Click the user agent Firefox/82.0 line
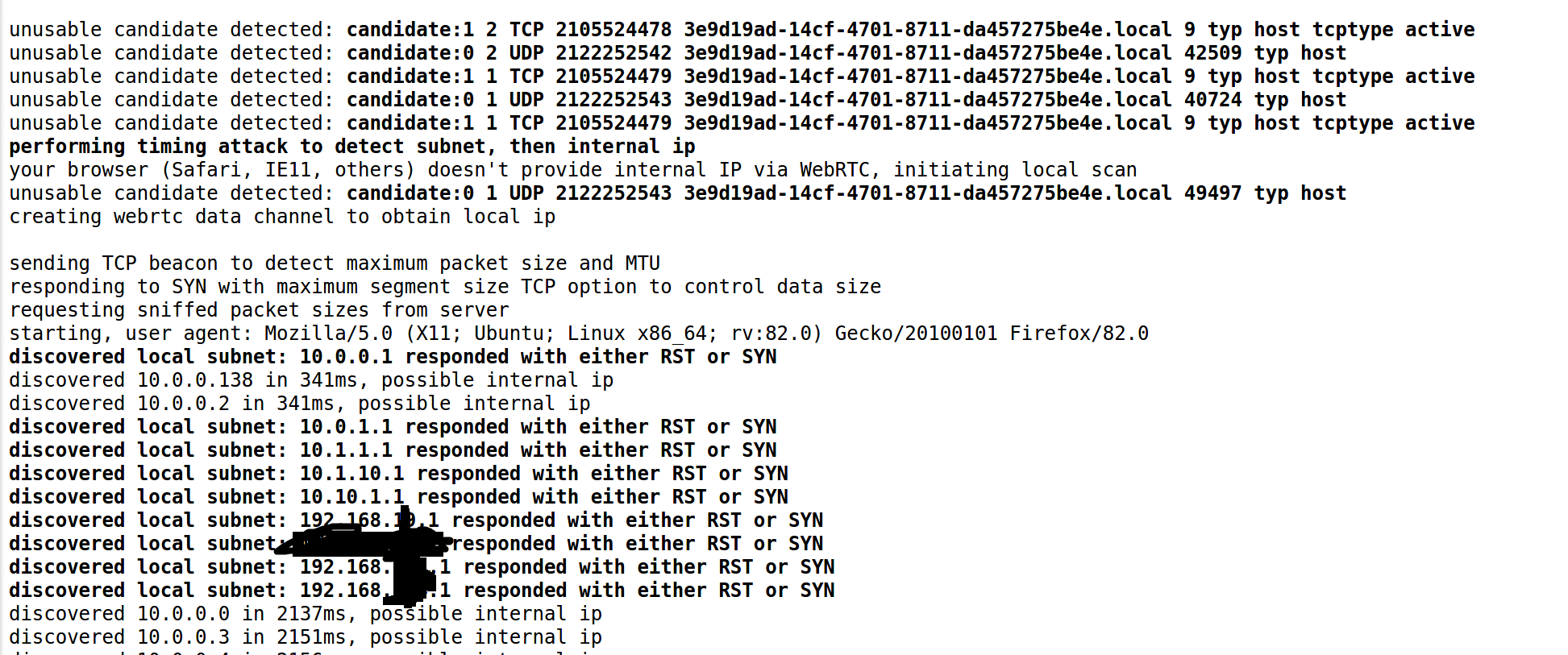Viewport: 1568px width, 655px height. coord(579,334)
